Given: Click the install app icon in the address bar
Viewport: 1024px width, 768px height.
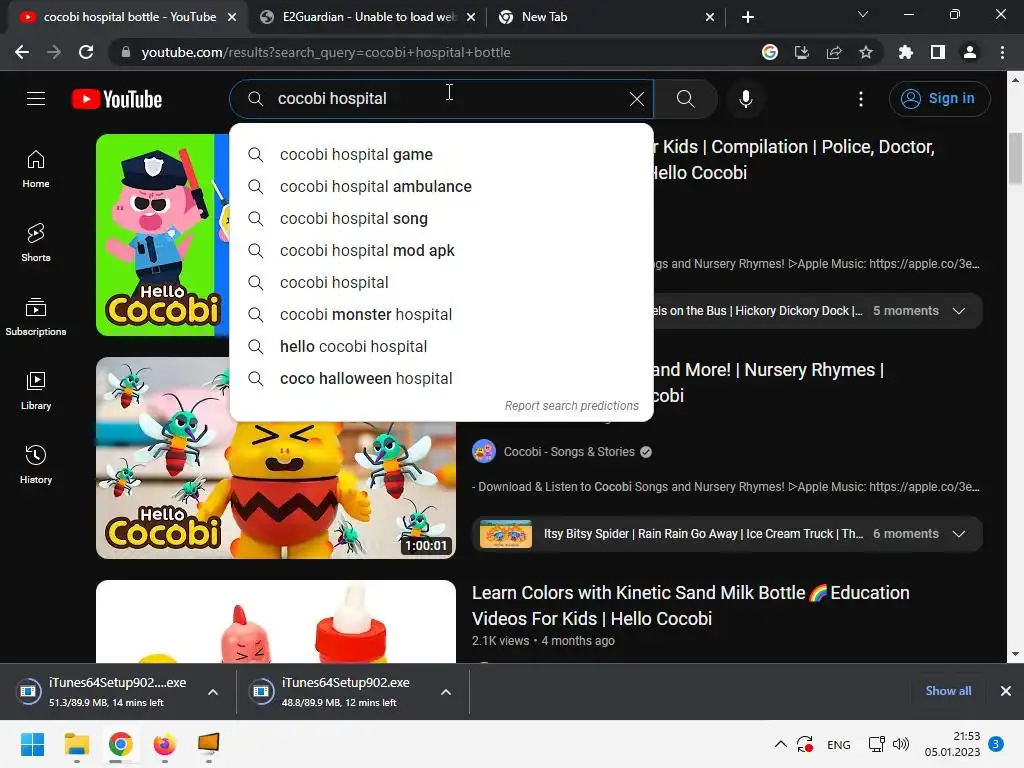Looking at the screenshot, I should tap(802, 52).
